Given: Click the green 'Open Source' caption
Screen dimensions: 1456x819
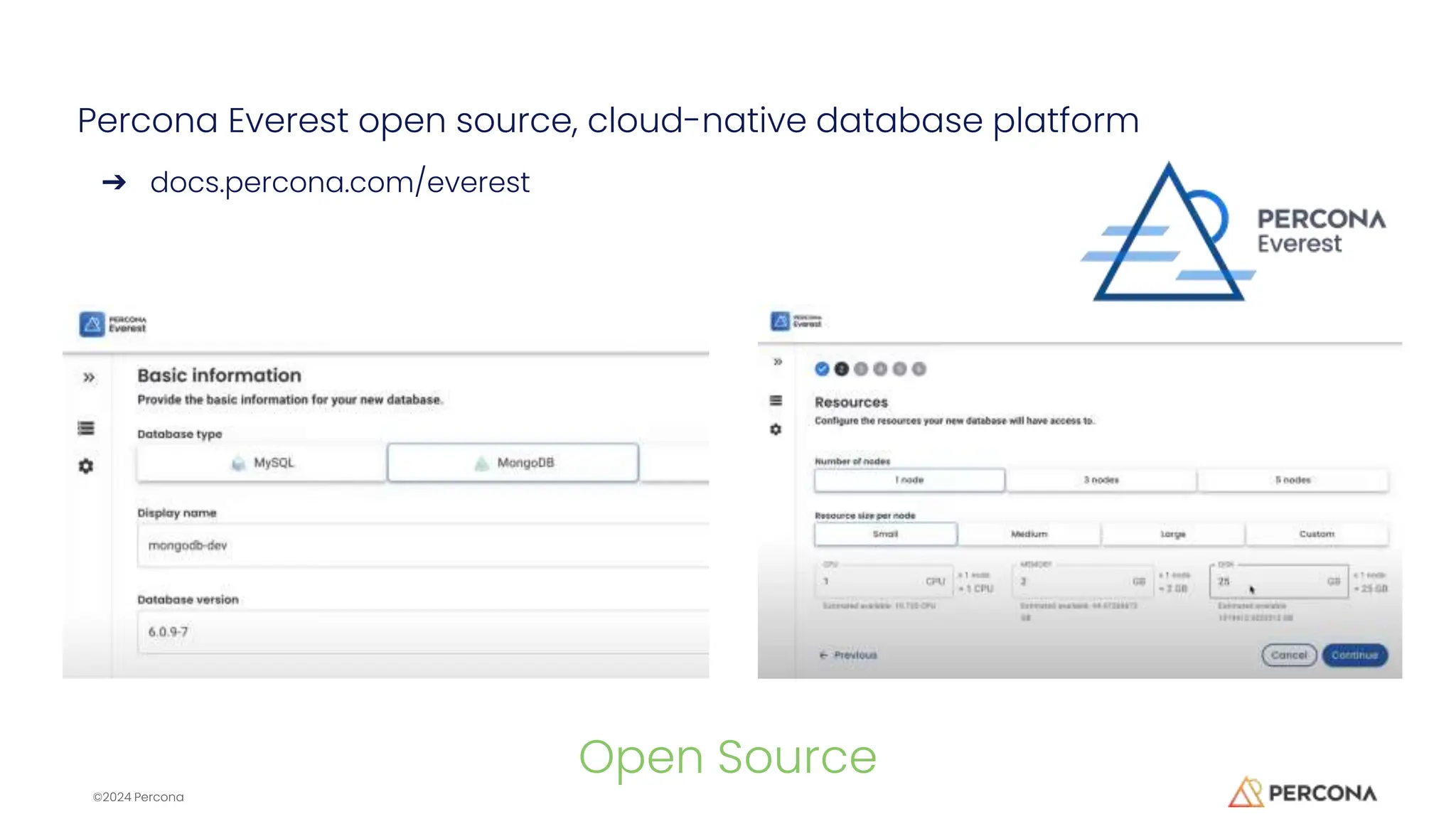Looking at the screenshot, I should [728, 757].
